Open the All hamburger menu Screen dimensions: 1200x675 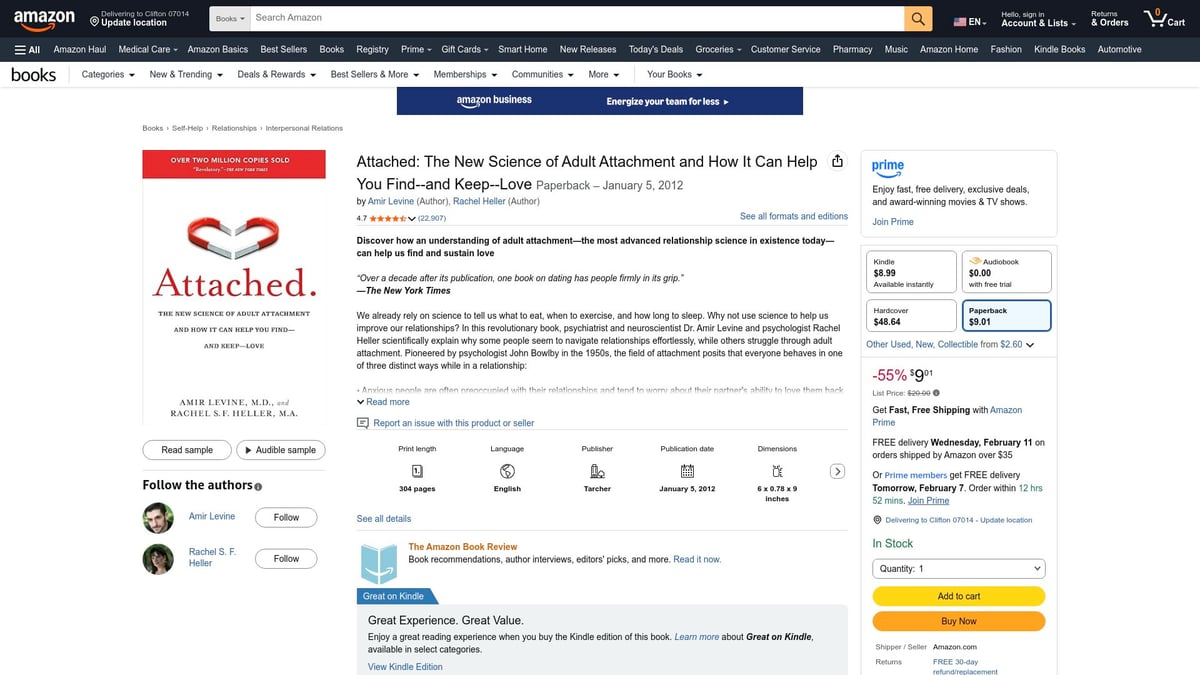pos(25,48)
